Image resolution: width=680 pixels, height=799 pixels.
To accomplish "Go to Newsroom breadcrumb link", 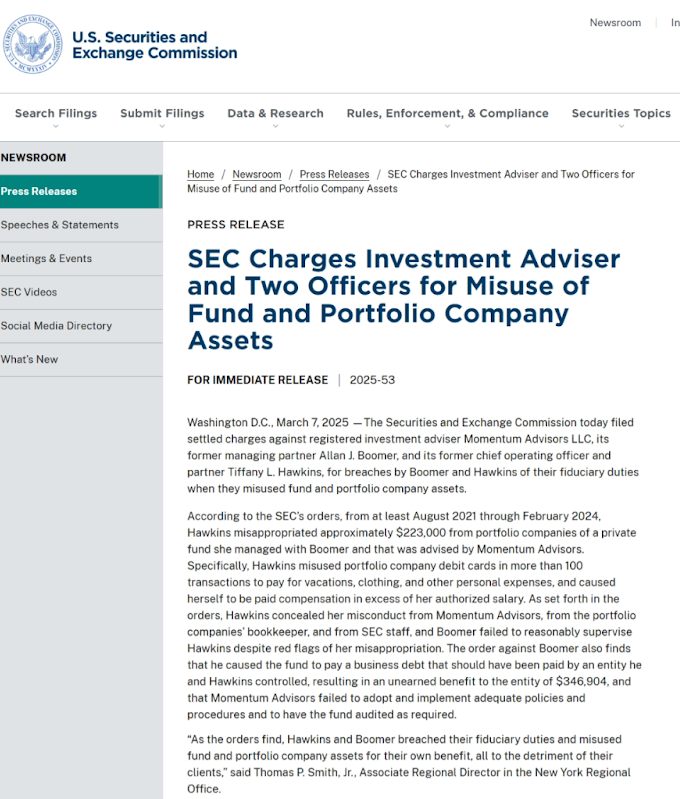I will click(256, 174).
